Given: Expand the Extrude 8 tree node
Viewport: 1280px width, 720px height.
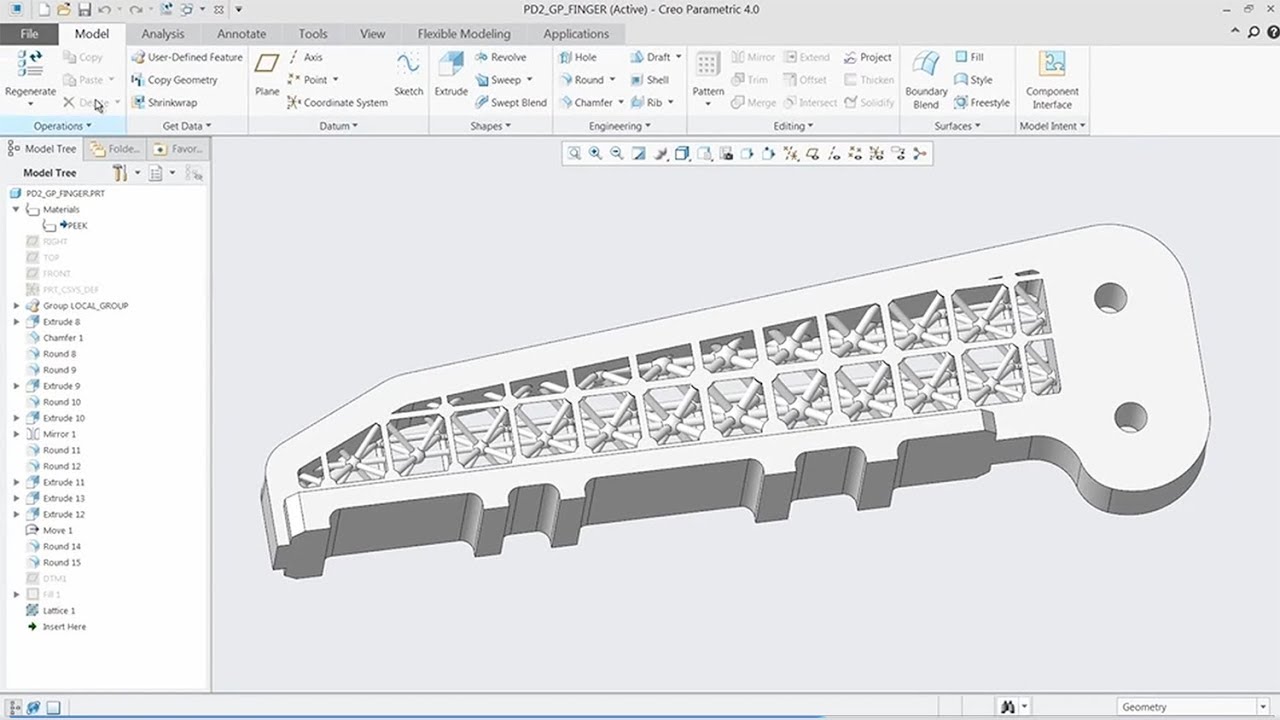Looking at the screenshot, I should (x=16, y=322).
